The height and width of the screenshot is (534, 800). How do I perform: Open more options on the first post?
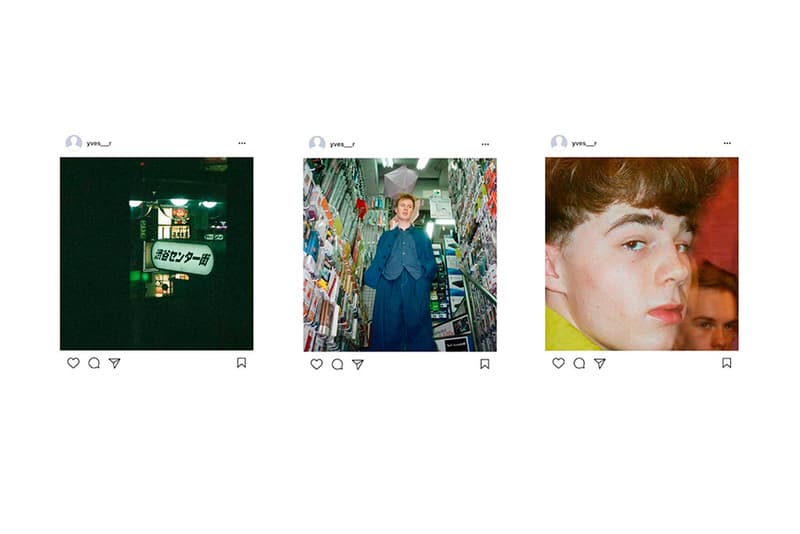[242, 143]
